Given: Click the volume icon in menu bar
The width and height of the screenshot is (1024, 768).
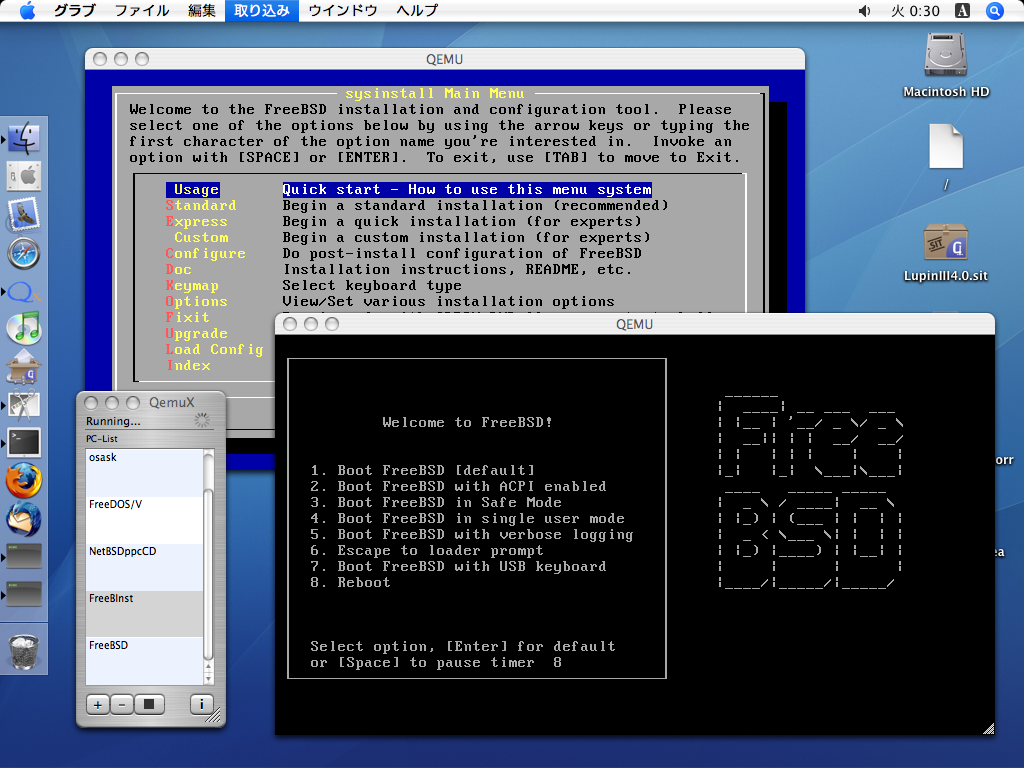Looking at the screenshot, I should tap(865, 10).
